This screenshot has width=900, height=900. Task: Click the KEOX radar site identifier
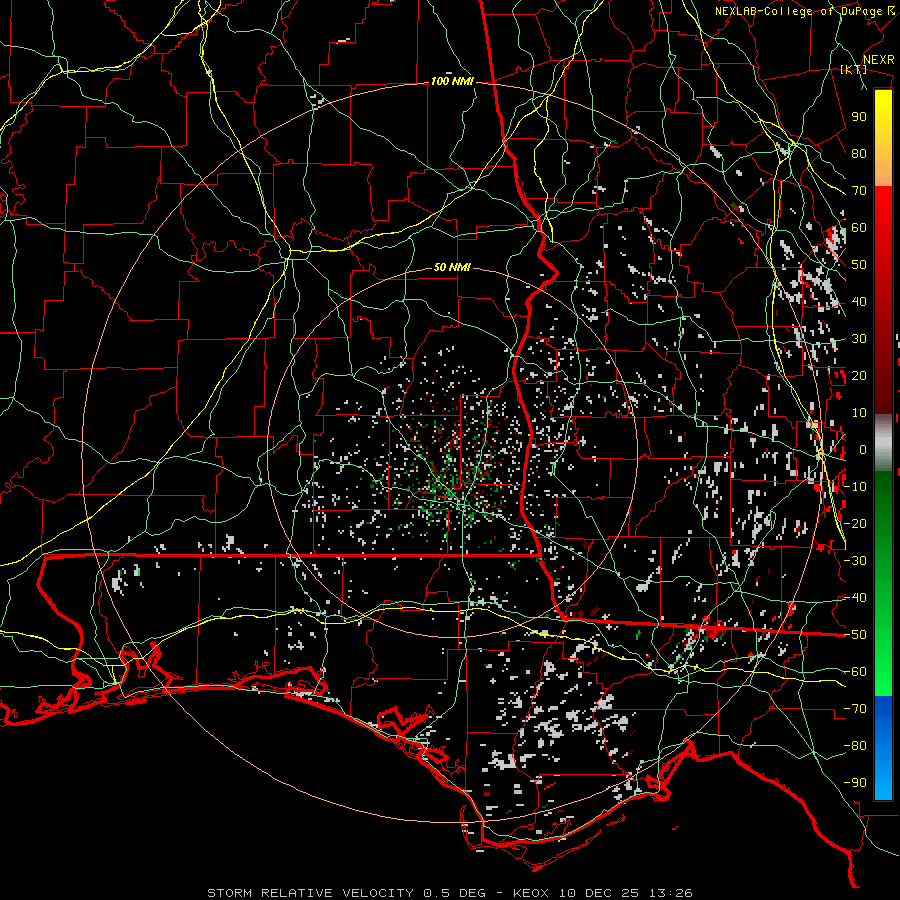531,893
